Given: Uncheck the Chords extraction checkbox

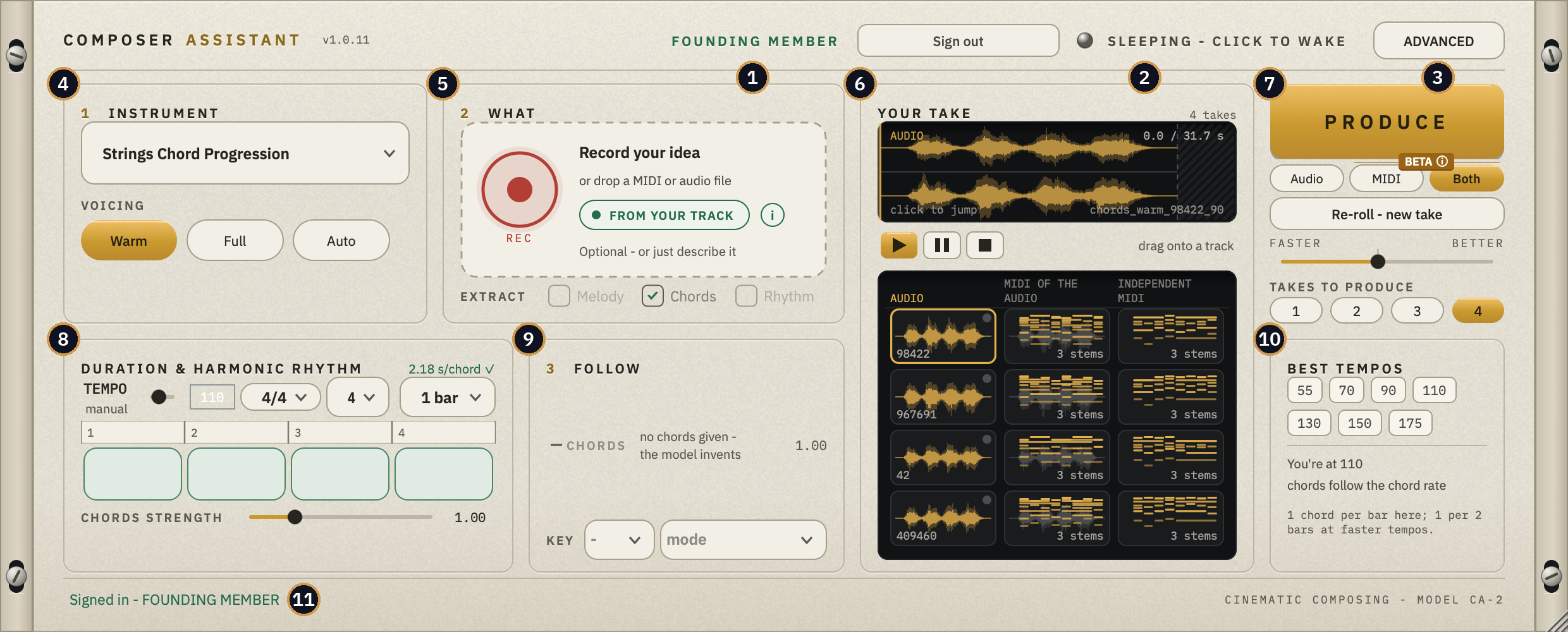Looking at the screenshot, I should tap(652, 296).
